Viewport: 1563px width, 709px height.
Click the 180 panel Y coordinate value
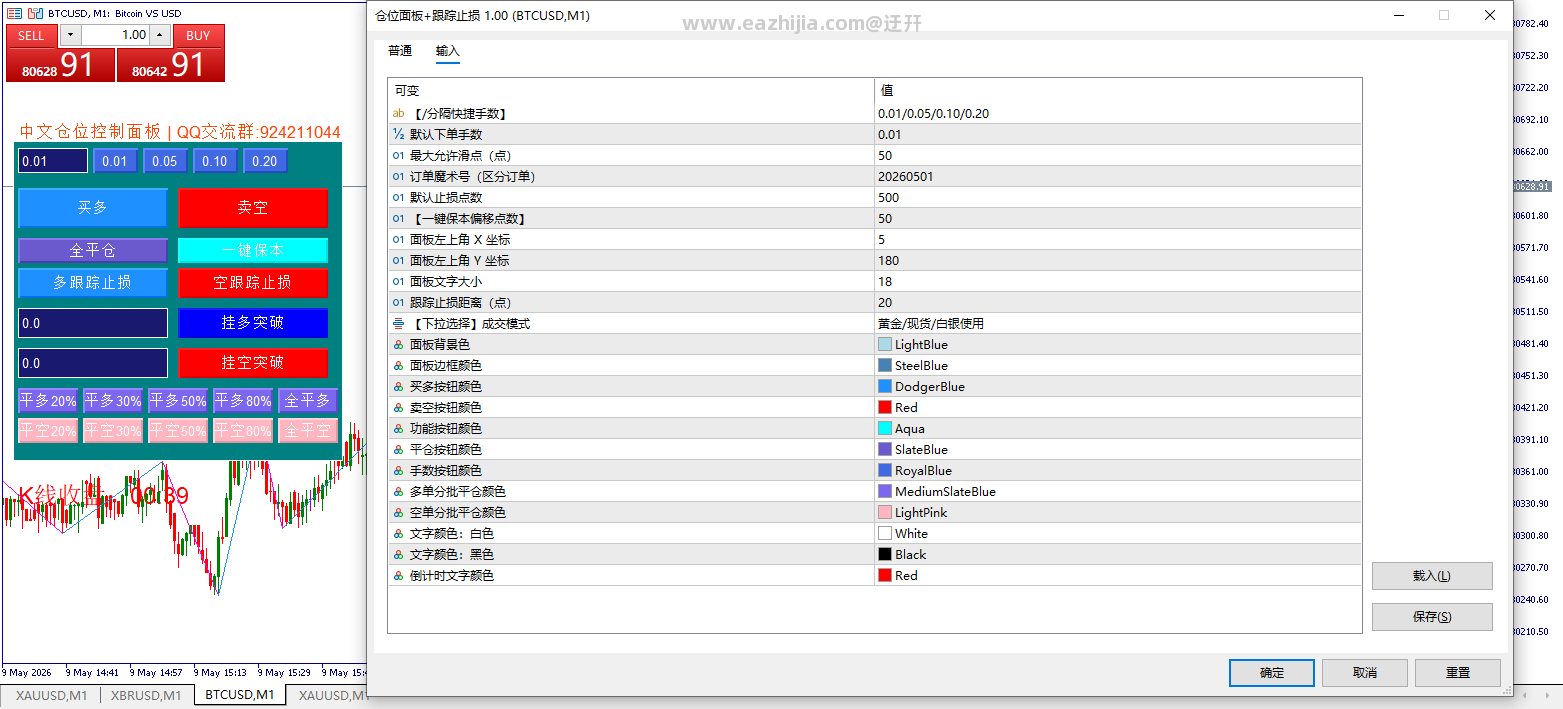[888, 261]
